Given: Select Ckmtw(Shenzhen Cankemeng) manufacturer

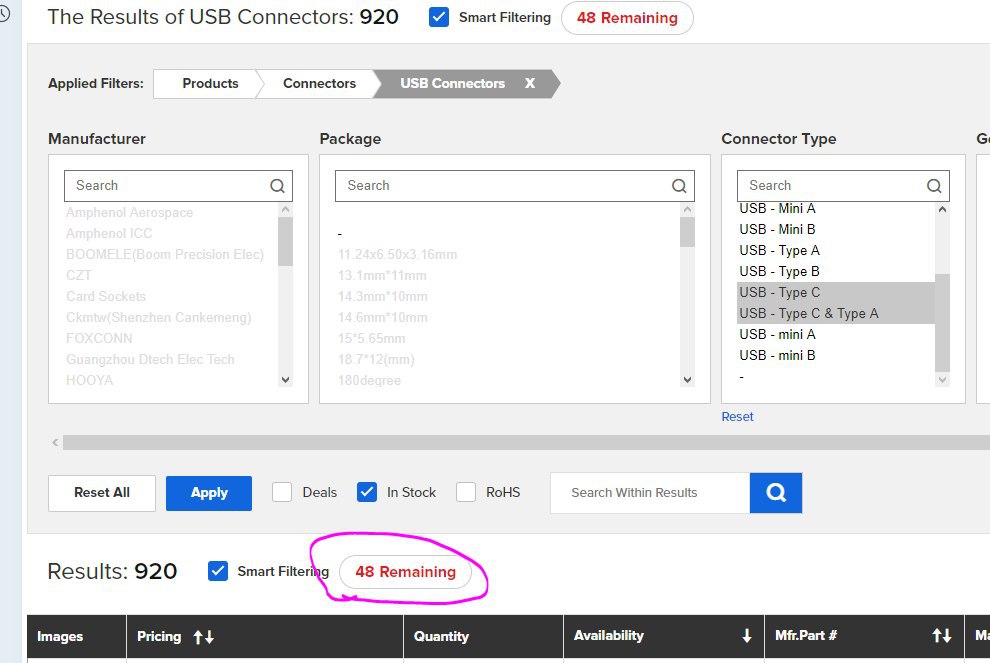Looking at the screenshot, I should (158, 317).
